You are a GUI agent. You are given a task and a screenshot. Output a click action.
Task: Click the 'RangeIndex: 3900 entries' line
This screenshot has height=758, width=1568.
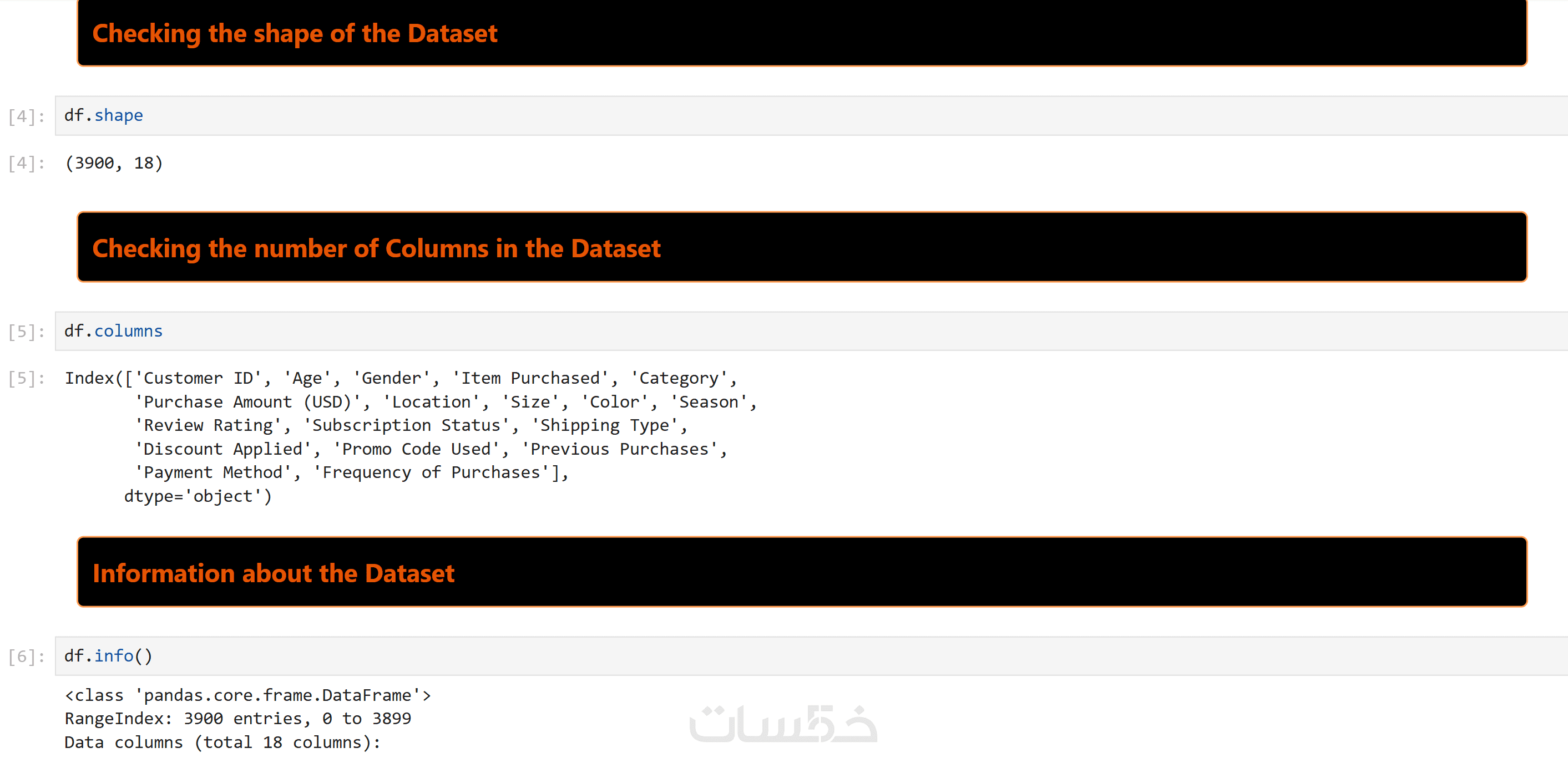[x=237, y=719]
